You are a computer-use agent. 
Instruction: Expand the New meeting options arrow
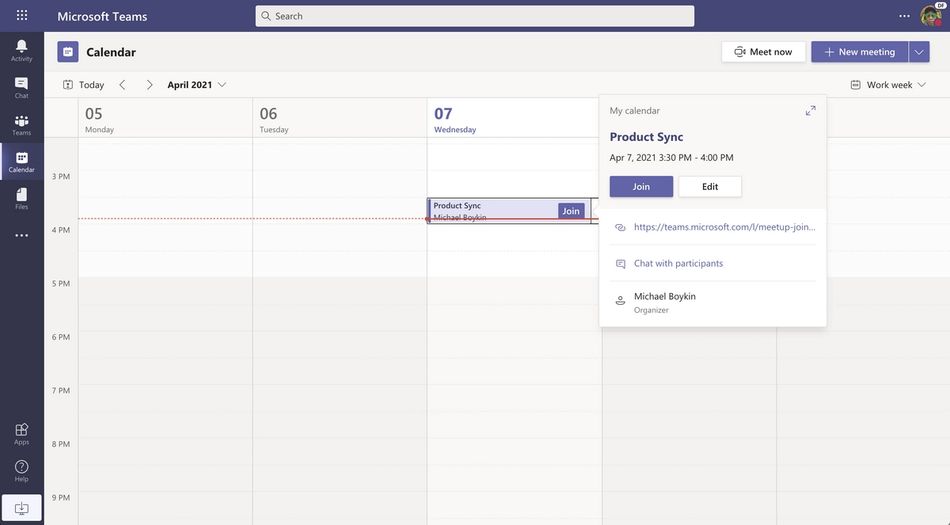pyautogui.click(x=918, y=52)
